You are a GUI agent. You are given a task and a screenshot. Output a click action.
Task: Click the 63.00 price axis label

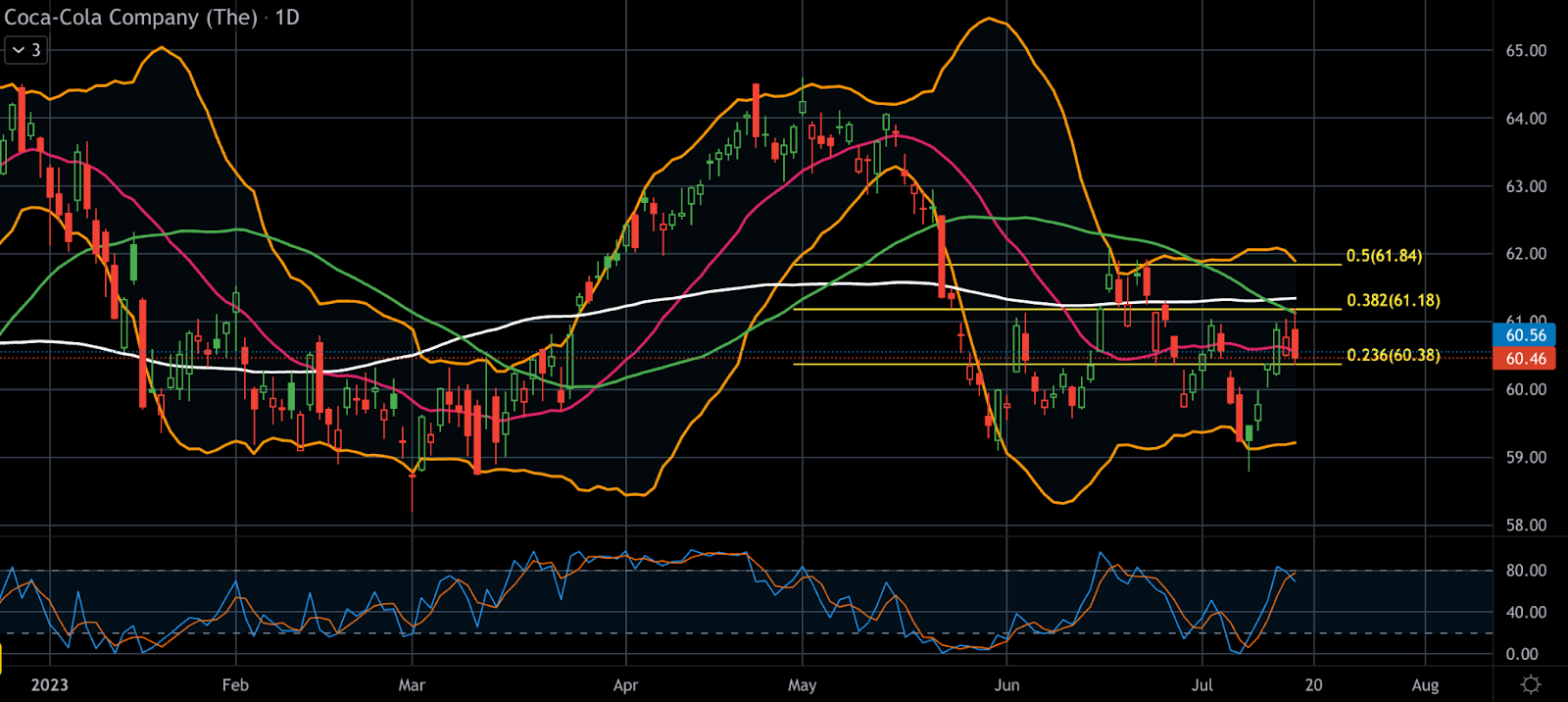(x=1526, y=186)
